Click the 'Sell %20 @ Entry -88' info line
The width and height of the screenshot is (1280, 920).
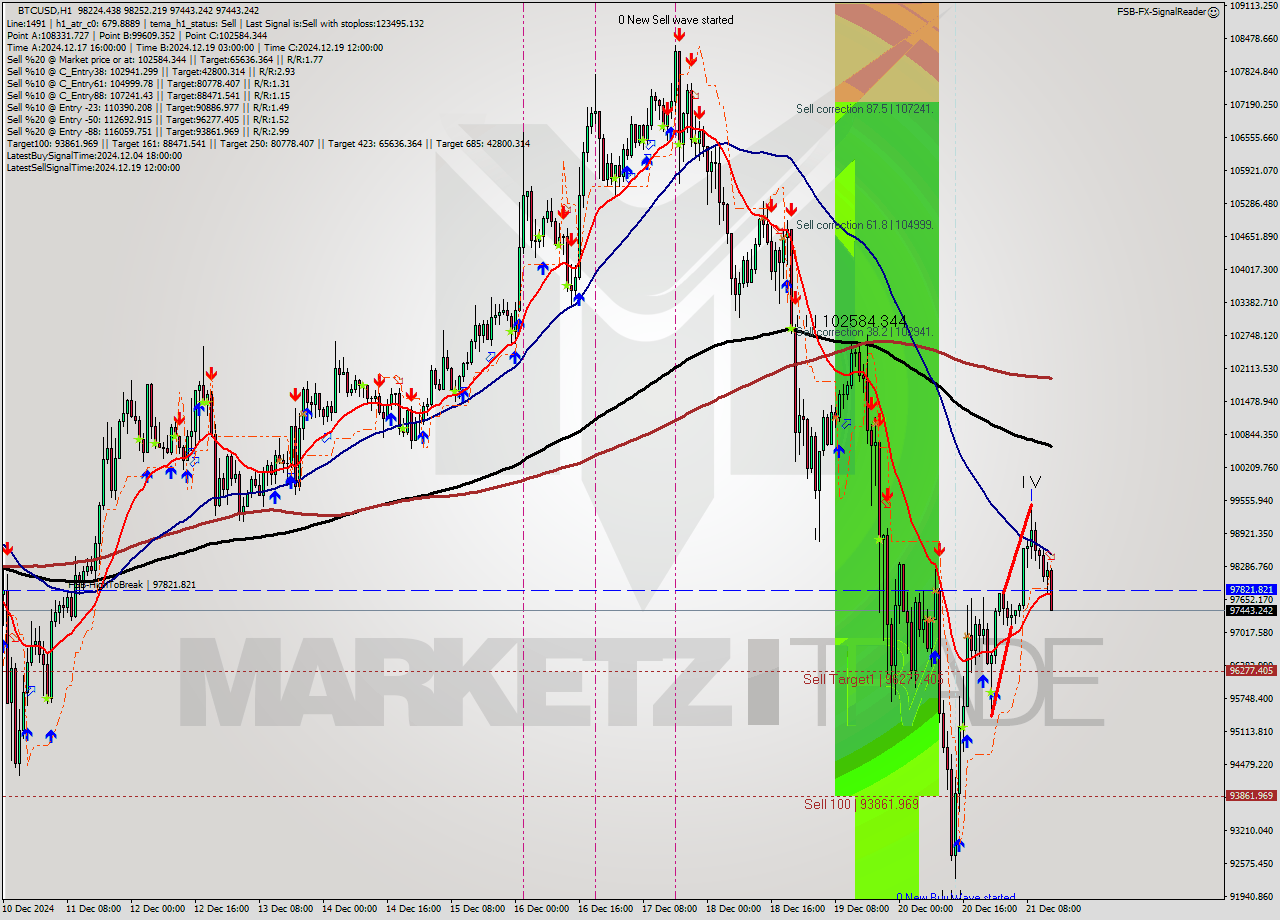148,132
